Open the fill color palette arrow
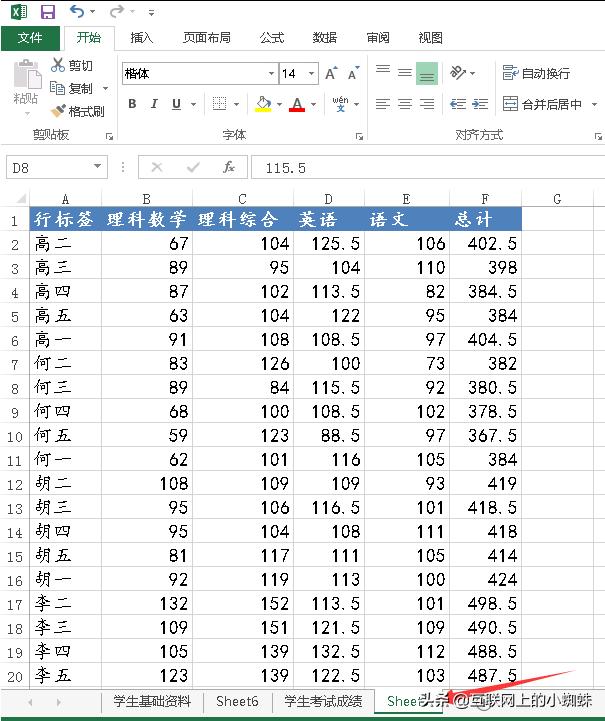Screen dimensions: 605x721 point(280,104)
